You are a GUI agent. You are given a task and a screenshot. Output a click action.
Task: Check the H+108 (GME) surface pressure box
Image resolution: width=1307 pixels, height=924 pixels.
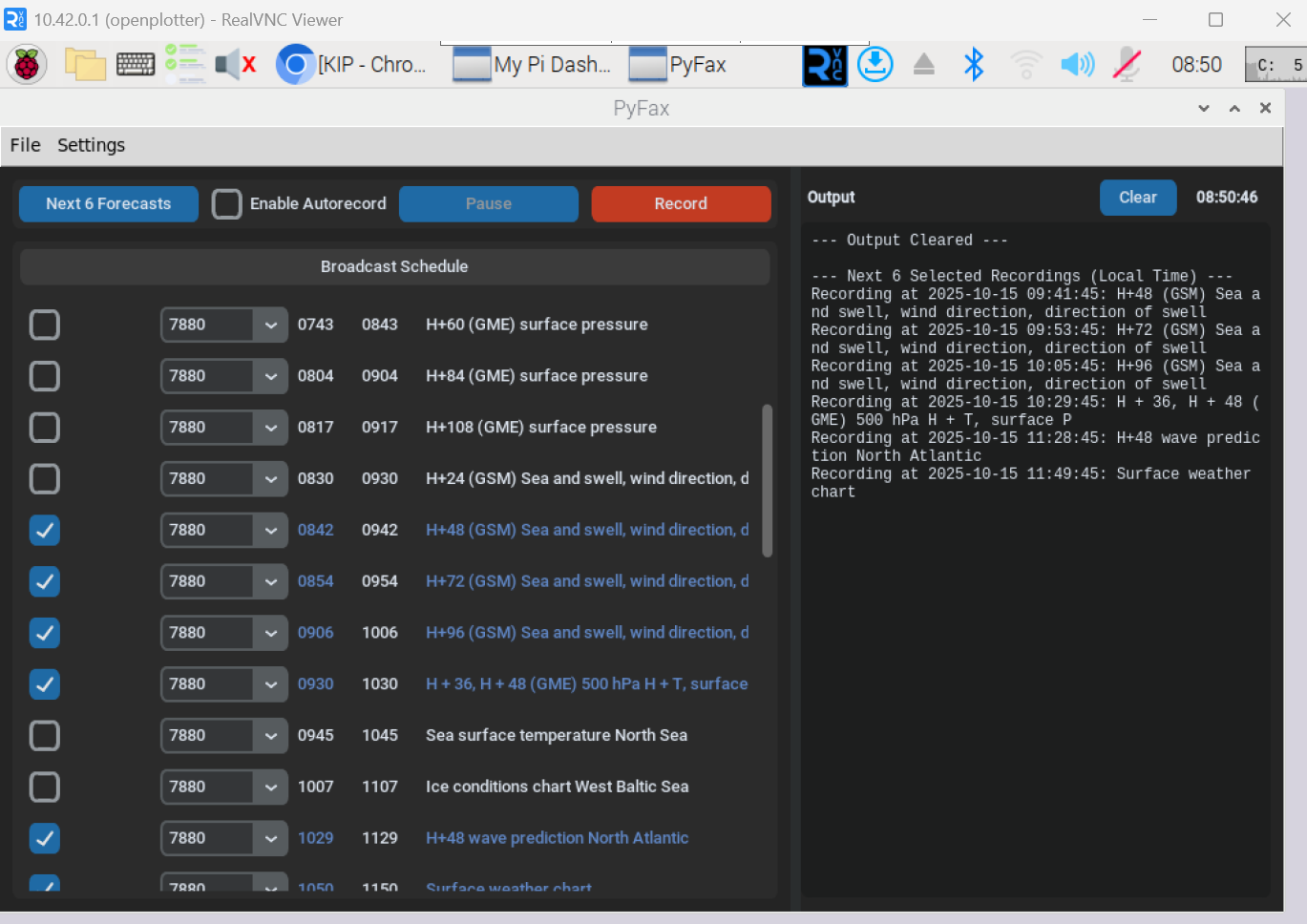point(45,428)
